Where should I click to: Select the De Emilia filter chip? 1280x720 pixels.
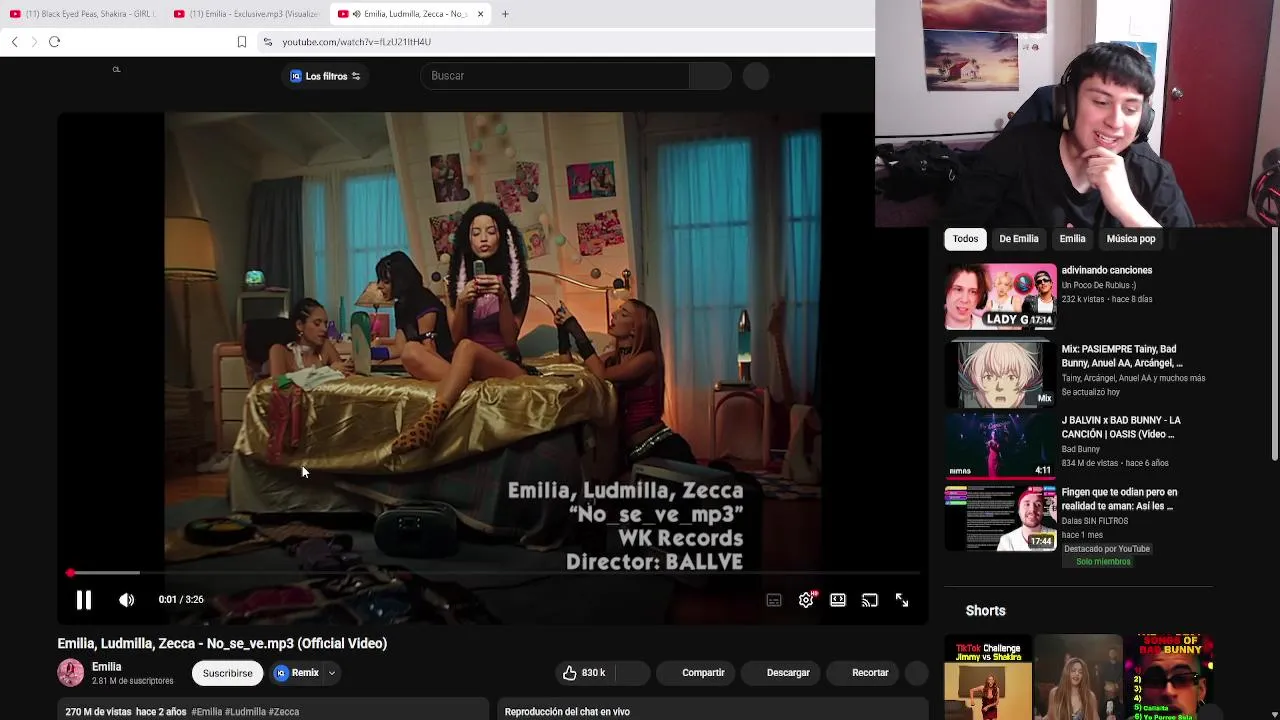click(1019, 239)
